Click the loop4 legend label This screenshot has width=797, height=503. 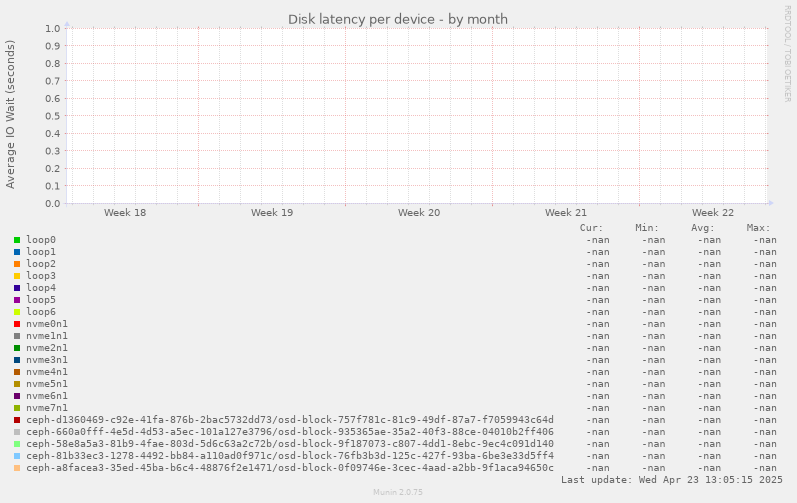pos(41,288)
